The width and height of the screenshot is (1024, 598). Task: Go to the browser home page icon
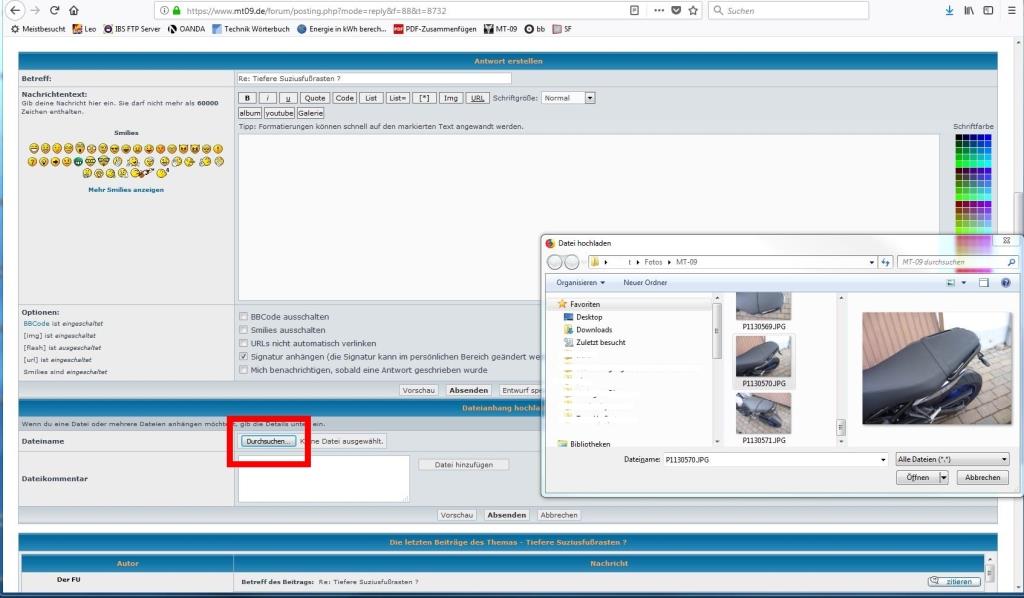[74, 10]
